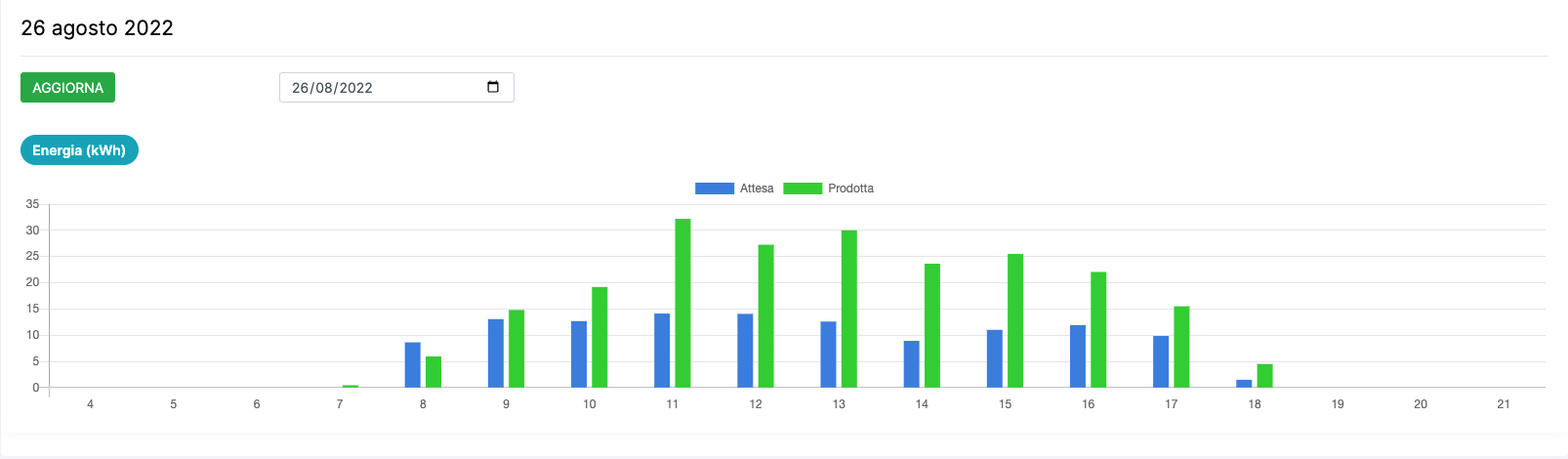Select the Energia (kWh) tab pill
1568x459 pixels.
pos(79,150)
